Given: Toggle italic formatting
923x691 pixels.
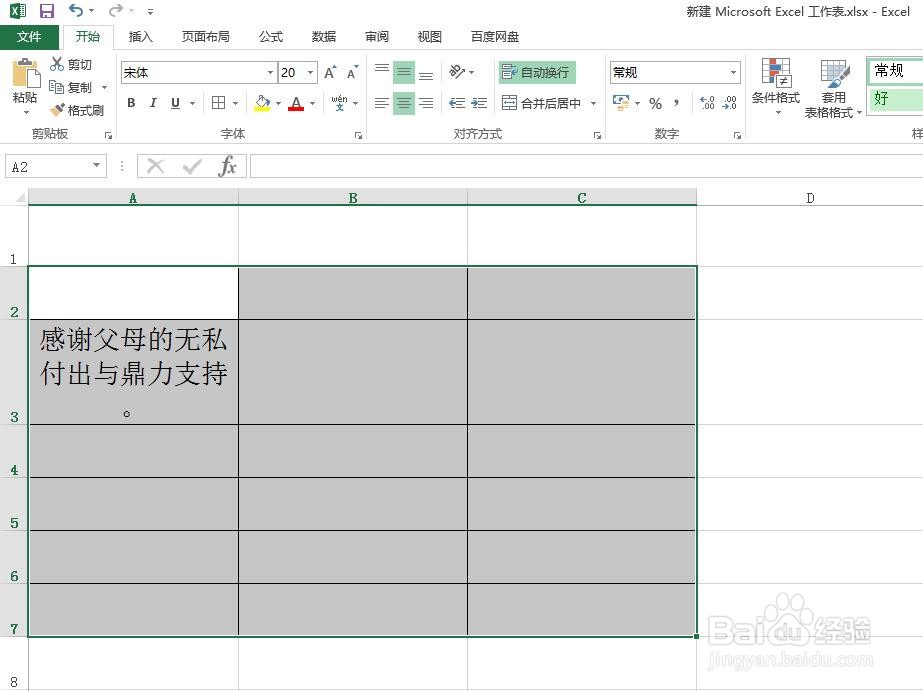Looking at the screenshot, I should tap(152, 103).
